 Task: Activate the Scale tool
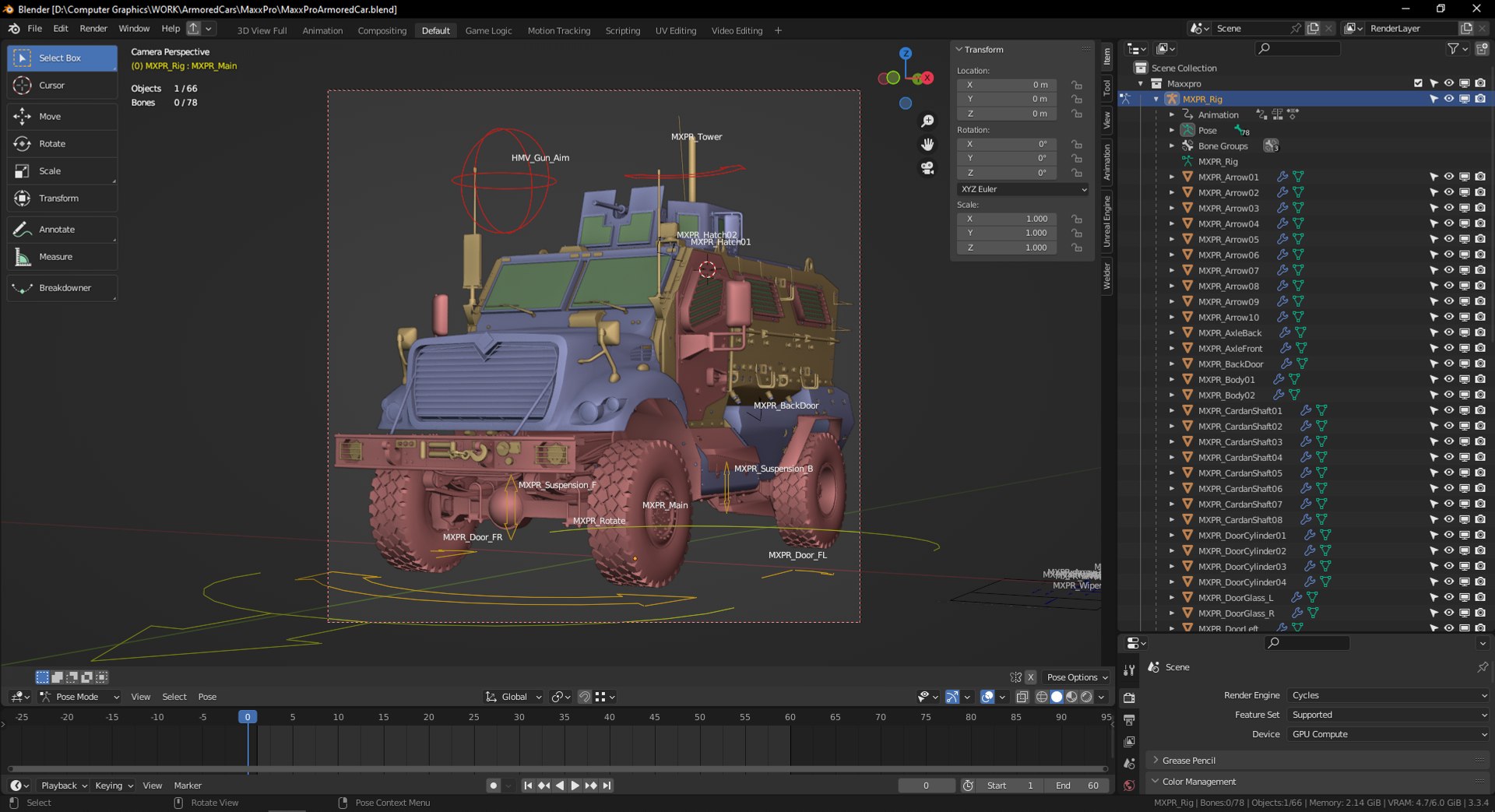[x=62, y=171]
